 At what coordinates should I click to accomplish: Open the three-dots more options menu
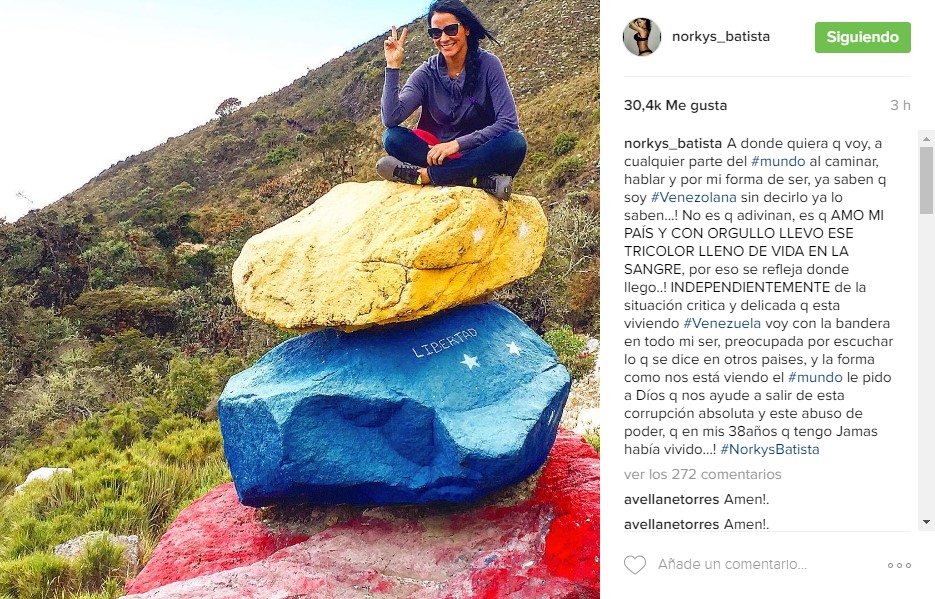pos(899,565)
